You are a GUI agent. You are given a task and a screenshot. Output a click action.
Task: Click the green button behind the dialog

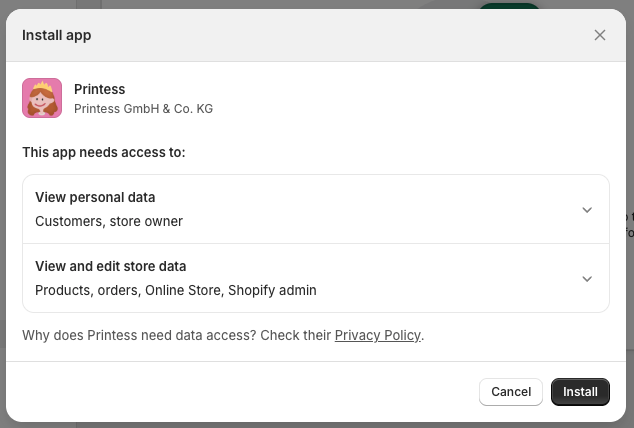tap(509, 6)
